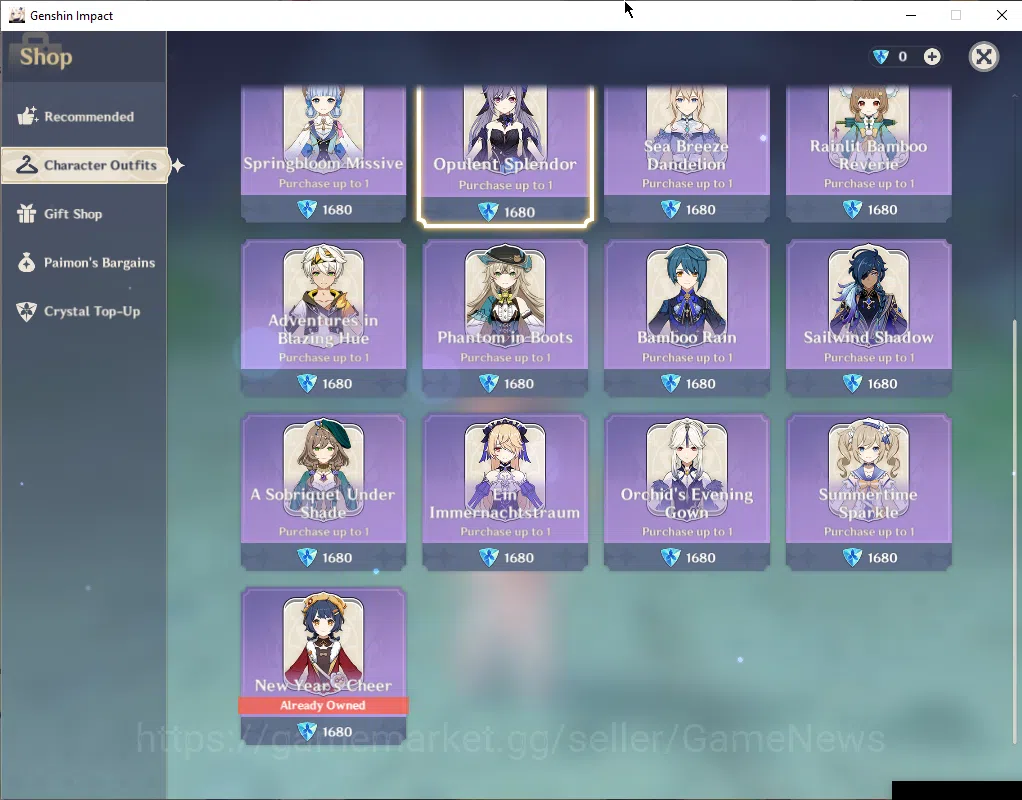Viewport: 1022px width, 800px height.
Task: Open the Gift Shop tab
Action: 83,214
